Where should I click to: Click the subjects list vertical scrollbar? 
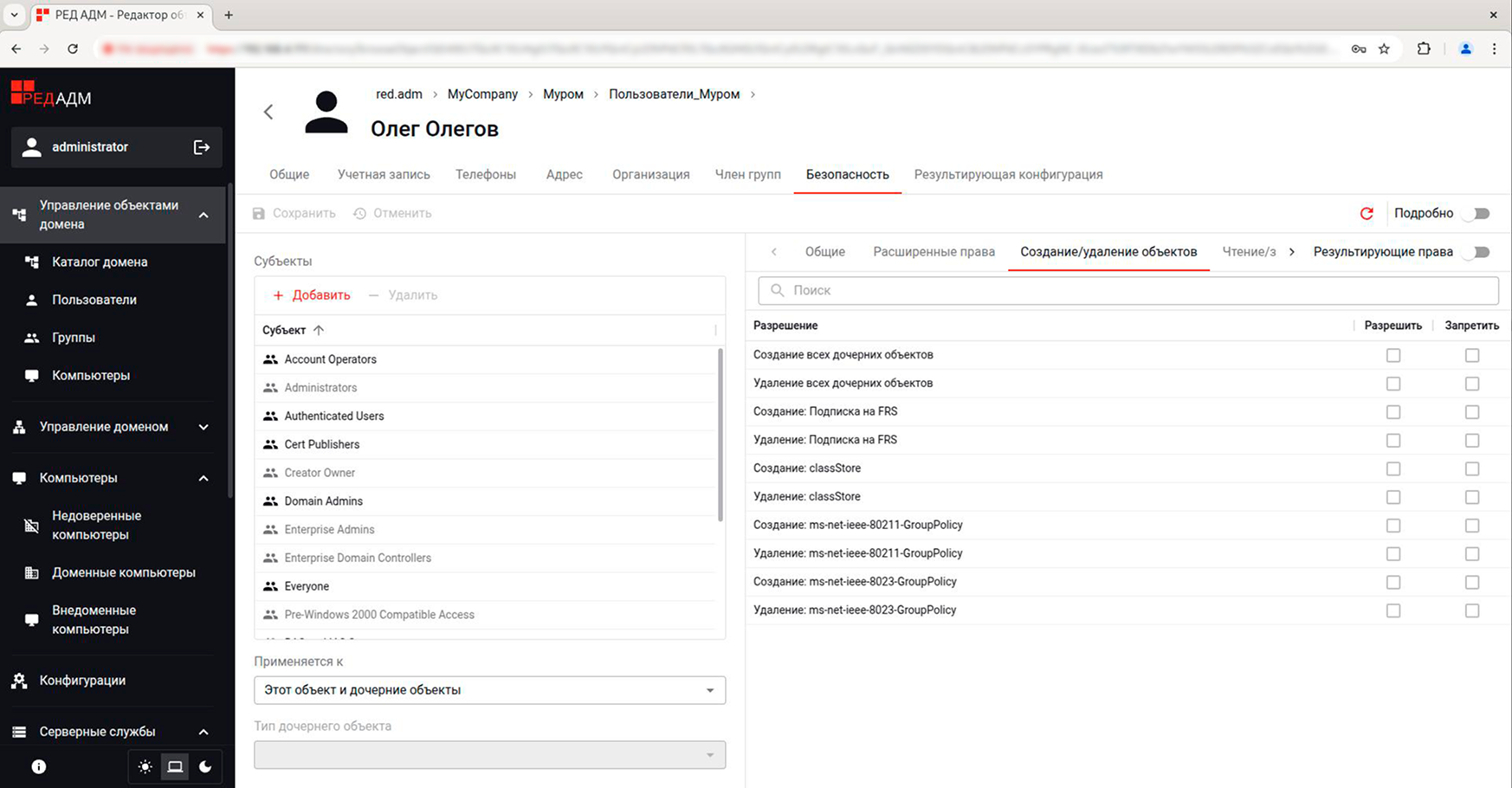point(720,434)
